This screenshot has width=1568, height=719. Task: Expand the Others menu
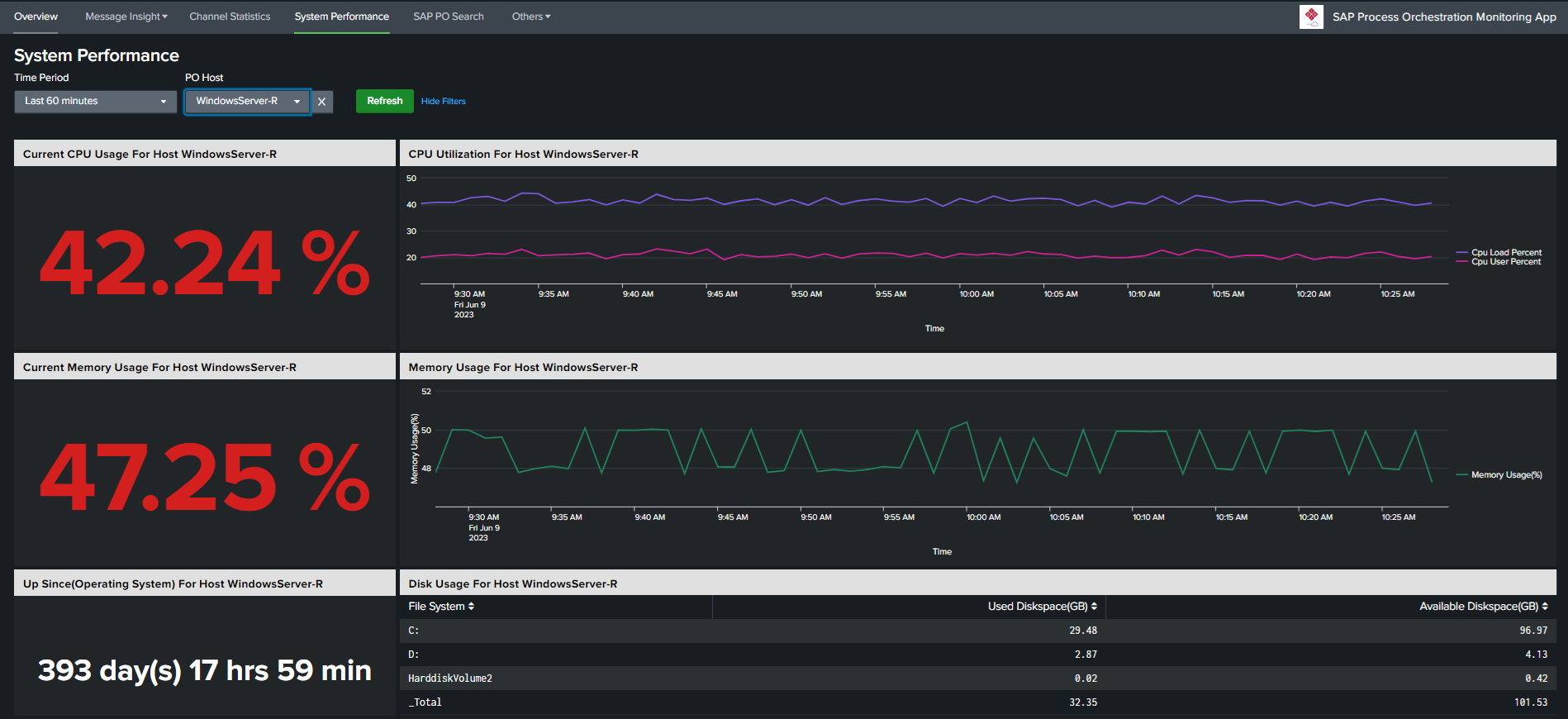[531, 17]
